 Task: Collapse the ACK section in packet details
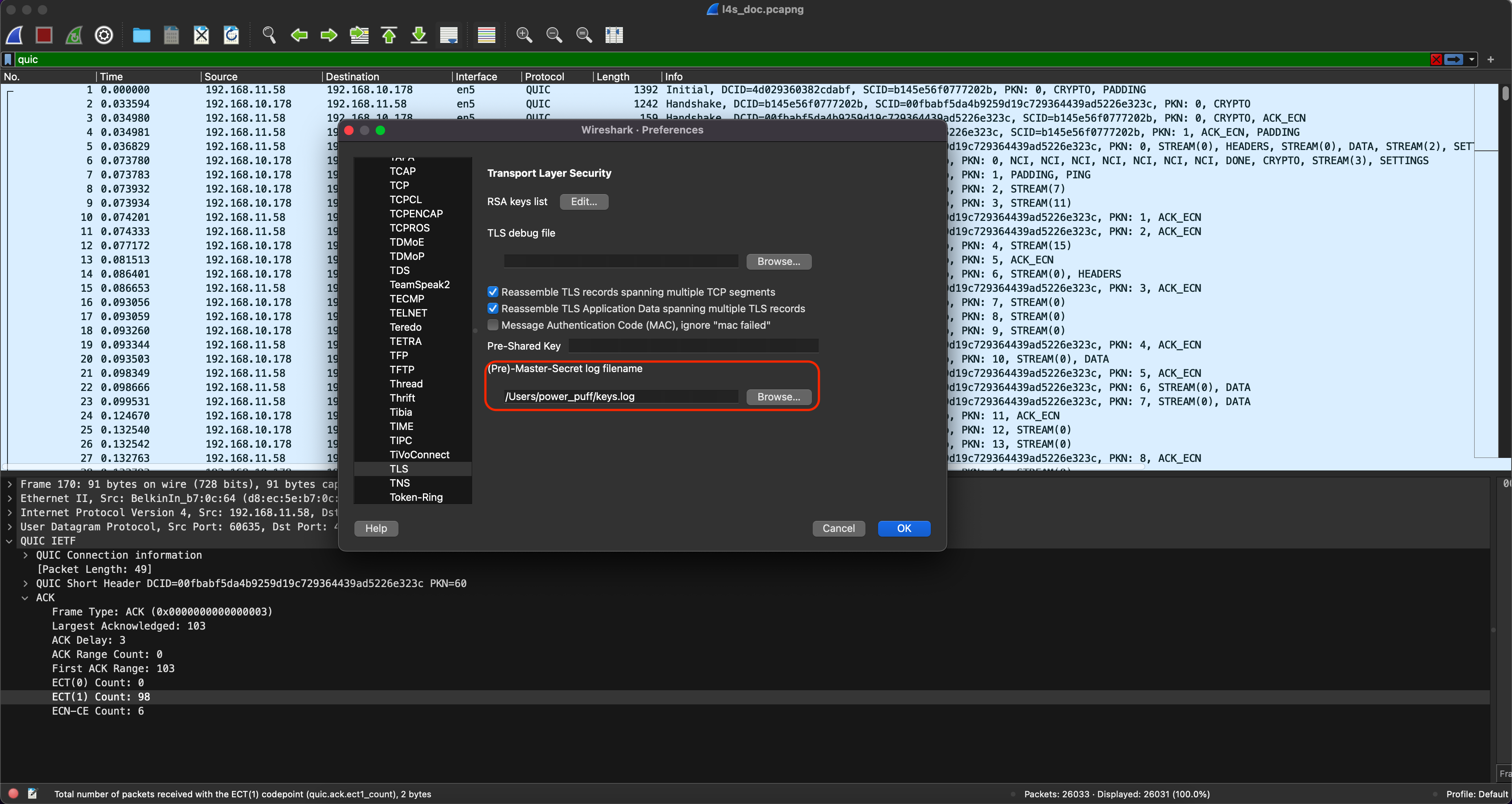(x=25, y=597)
